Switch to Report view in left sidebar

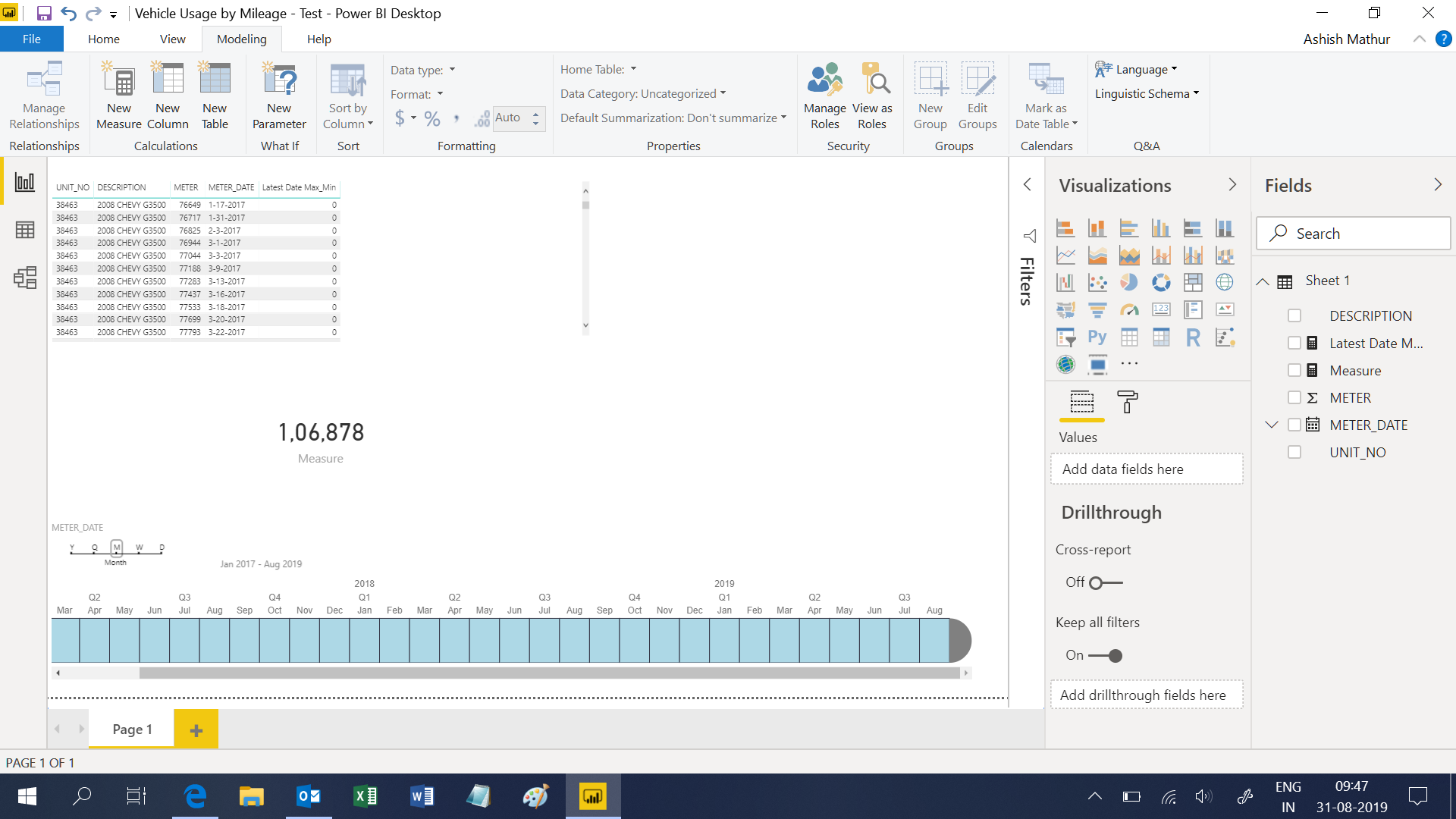(x=25, y=182)
